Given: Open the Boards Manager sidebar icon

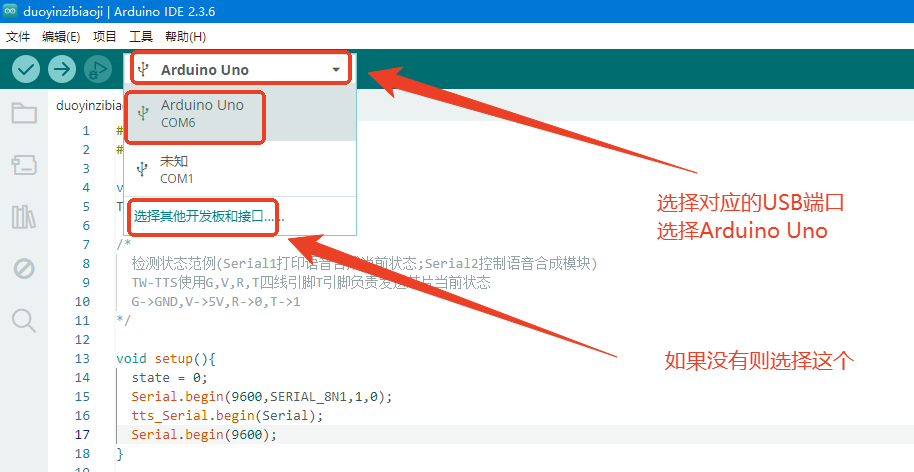Looking at the screenshot, I should (24, 165).
